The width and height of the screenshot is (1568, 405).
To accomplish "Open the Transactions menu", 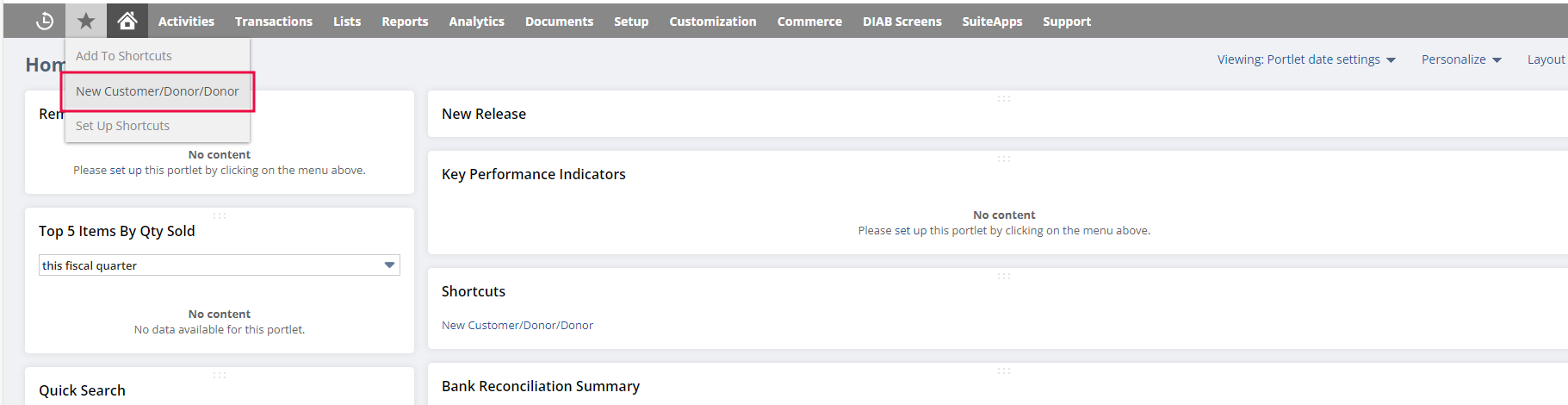I will pos(274,22).
